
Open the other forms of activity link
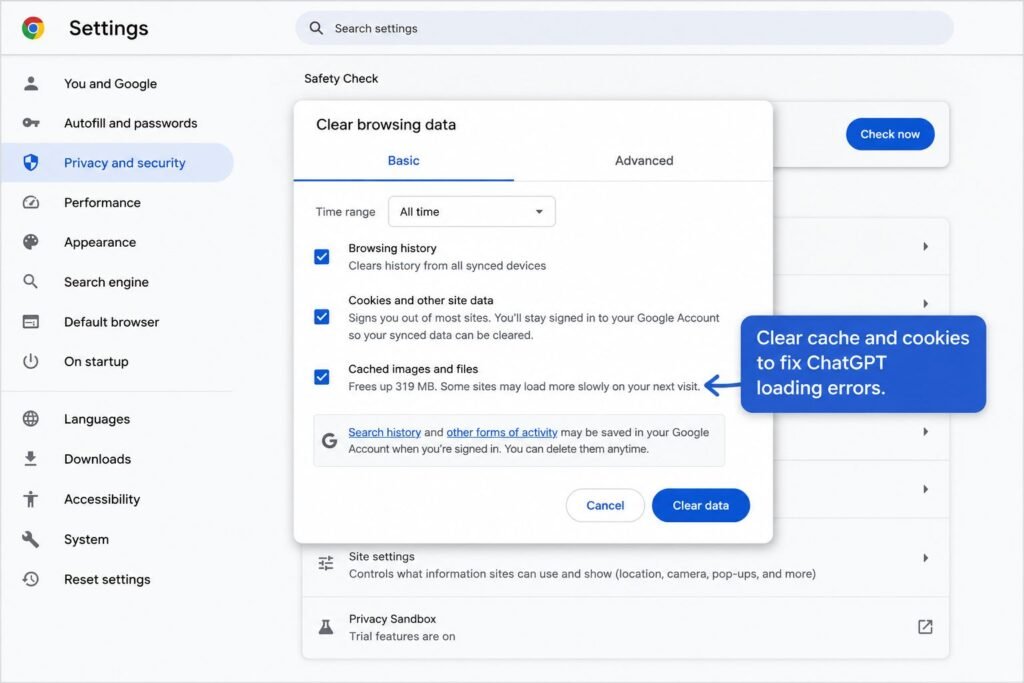pos(502,432)
